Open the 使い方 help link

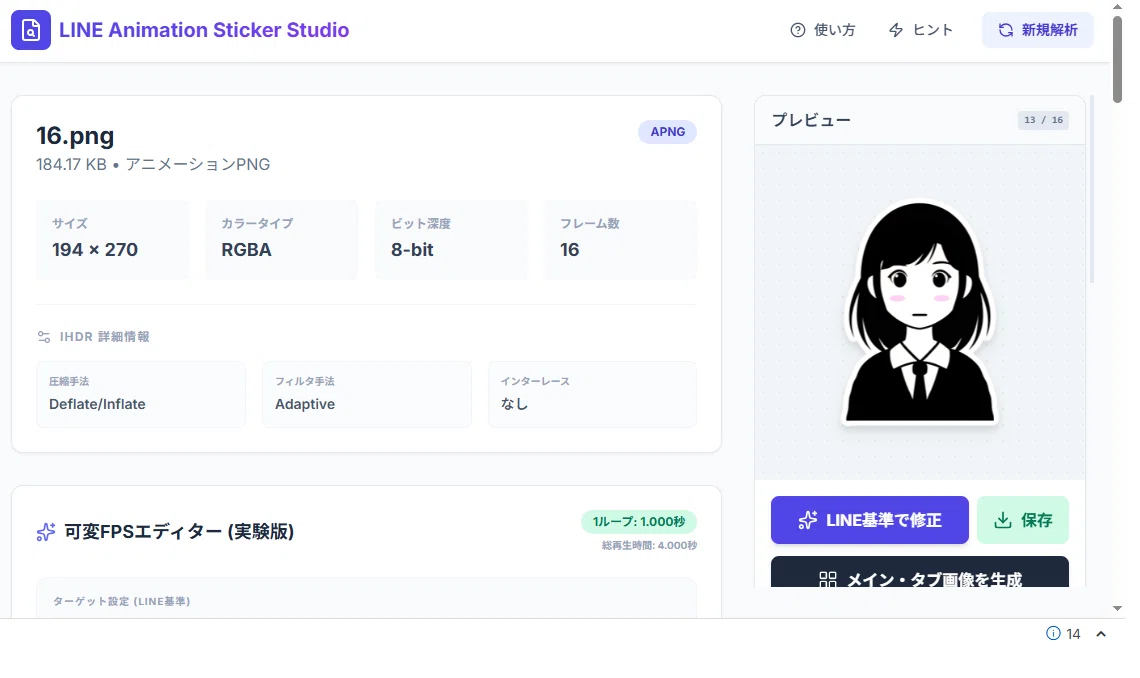tap(822, 30)
